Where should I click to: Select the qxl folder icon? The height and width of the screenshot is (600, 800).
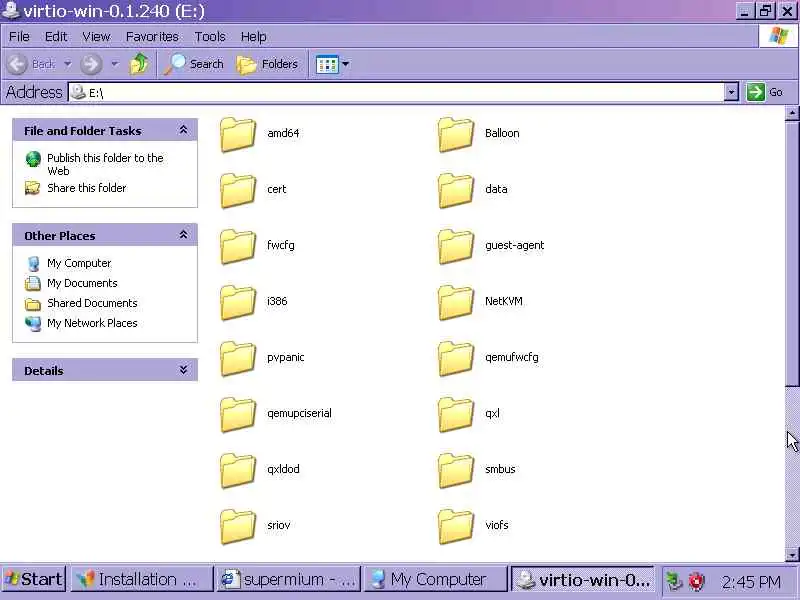[456, 415]
